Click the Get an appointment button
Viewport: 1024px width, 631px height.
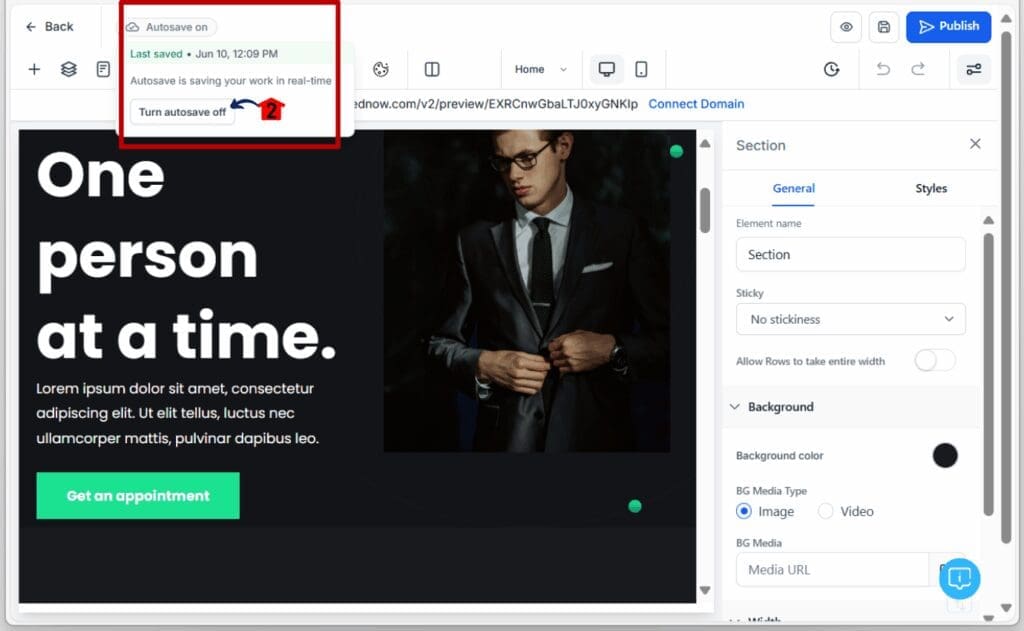click(x=138, y=496)
